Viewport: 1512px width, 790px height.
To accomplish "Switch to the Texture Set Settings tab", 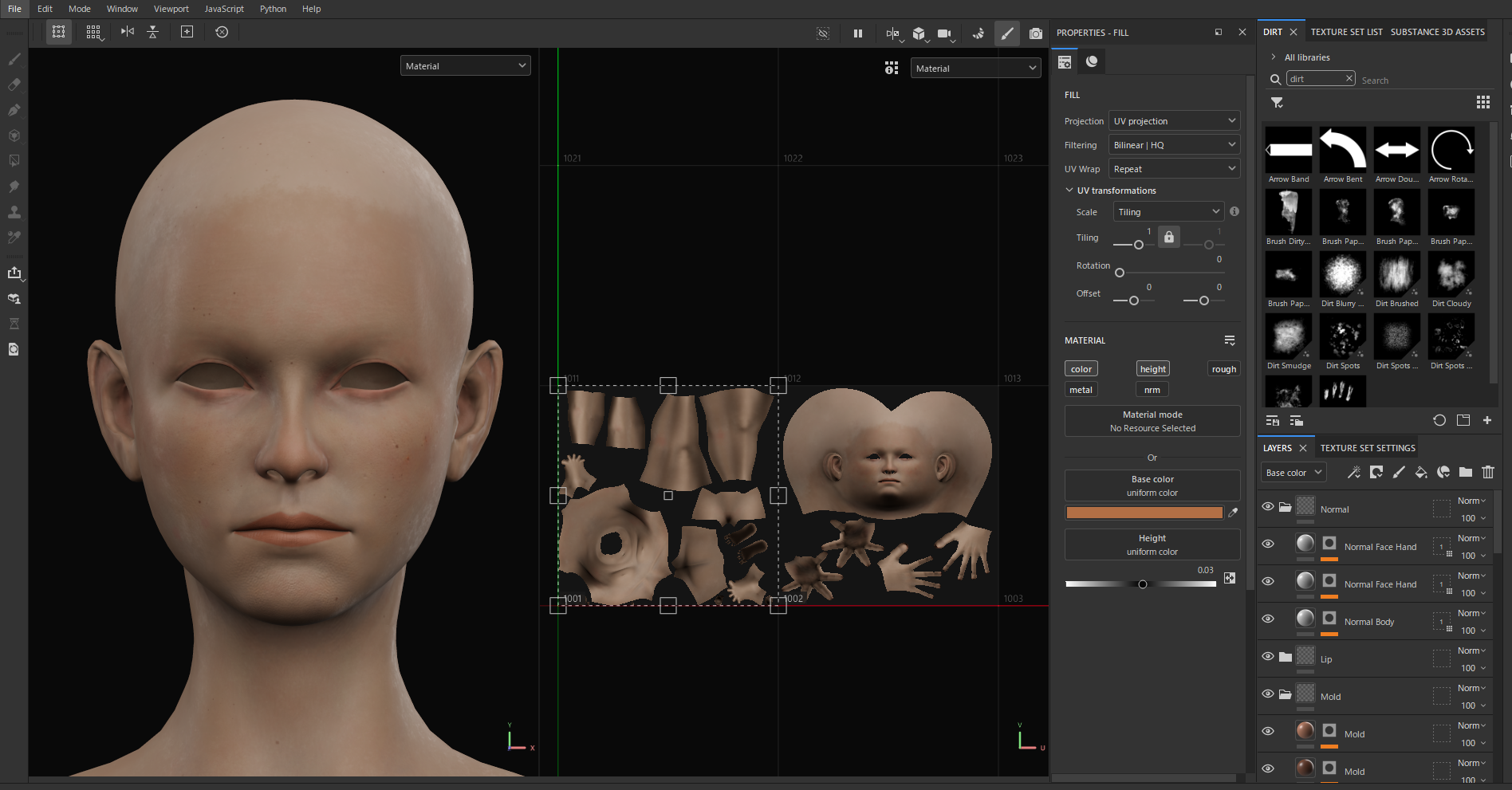I will (1368, 448).
